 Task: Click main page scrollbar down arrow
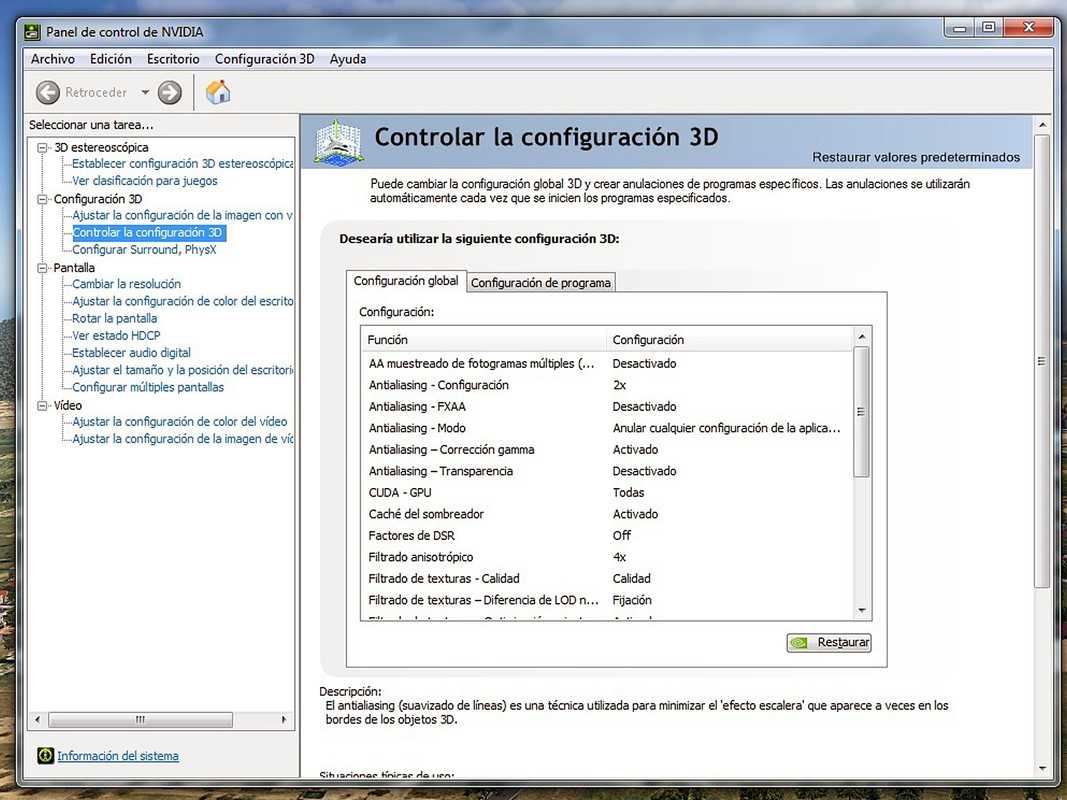pyautogui.click(x=1042, y=769)
